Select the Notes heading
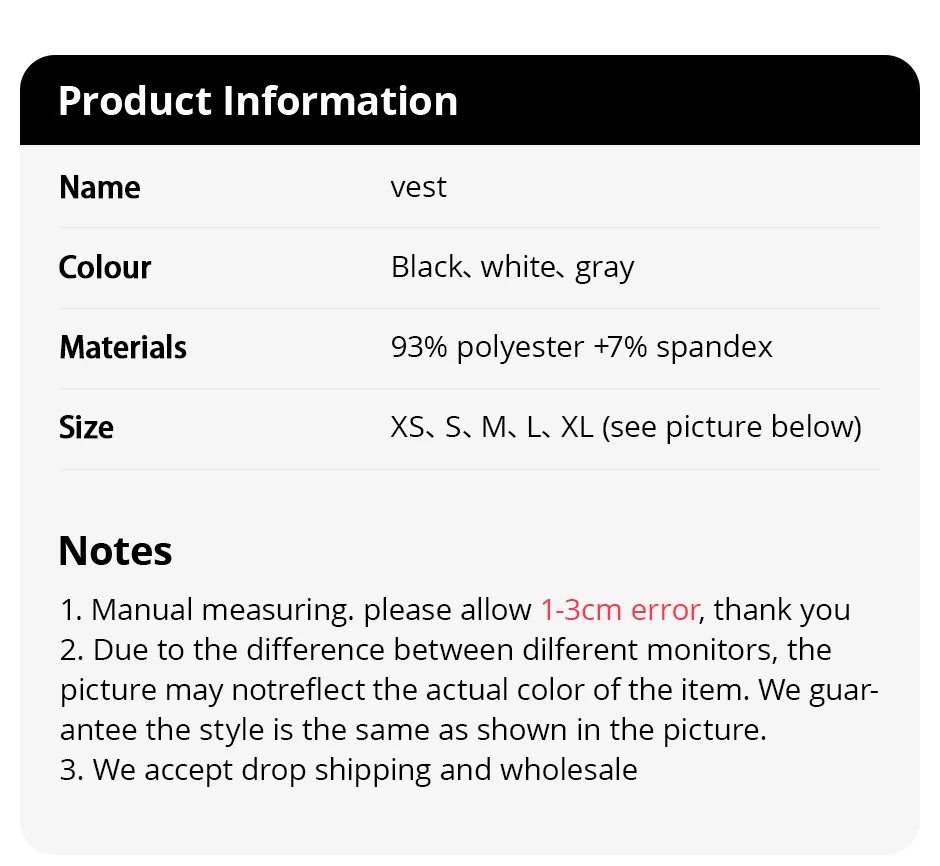 [x=115, y=551]
